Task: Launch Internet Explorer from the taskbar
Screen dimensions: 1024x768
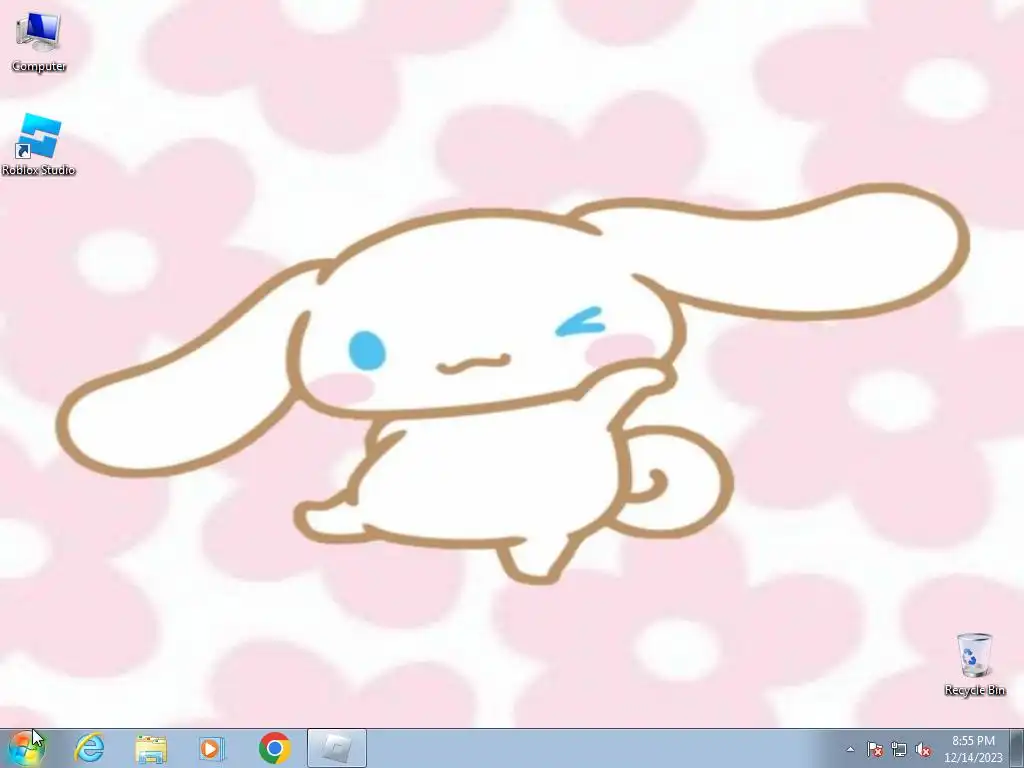Action: 89,748
